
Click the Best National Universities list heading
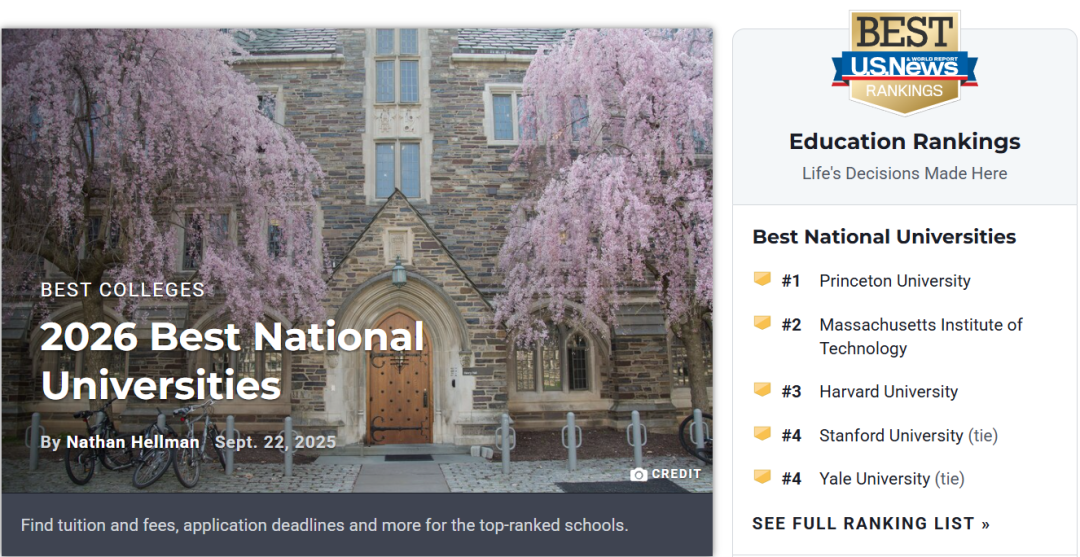click(x=884, y=237)
